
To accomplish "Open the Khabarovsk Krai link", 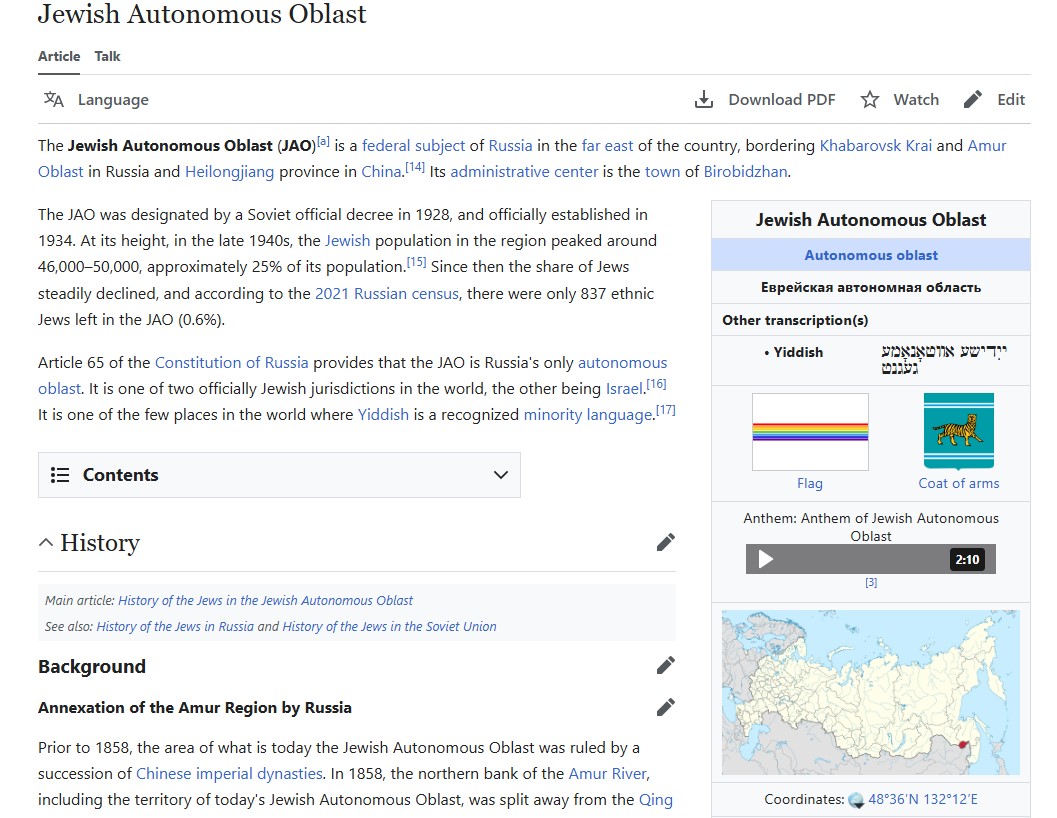I will pos(876,146).
